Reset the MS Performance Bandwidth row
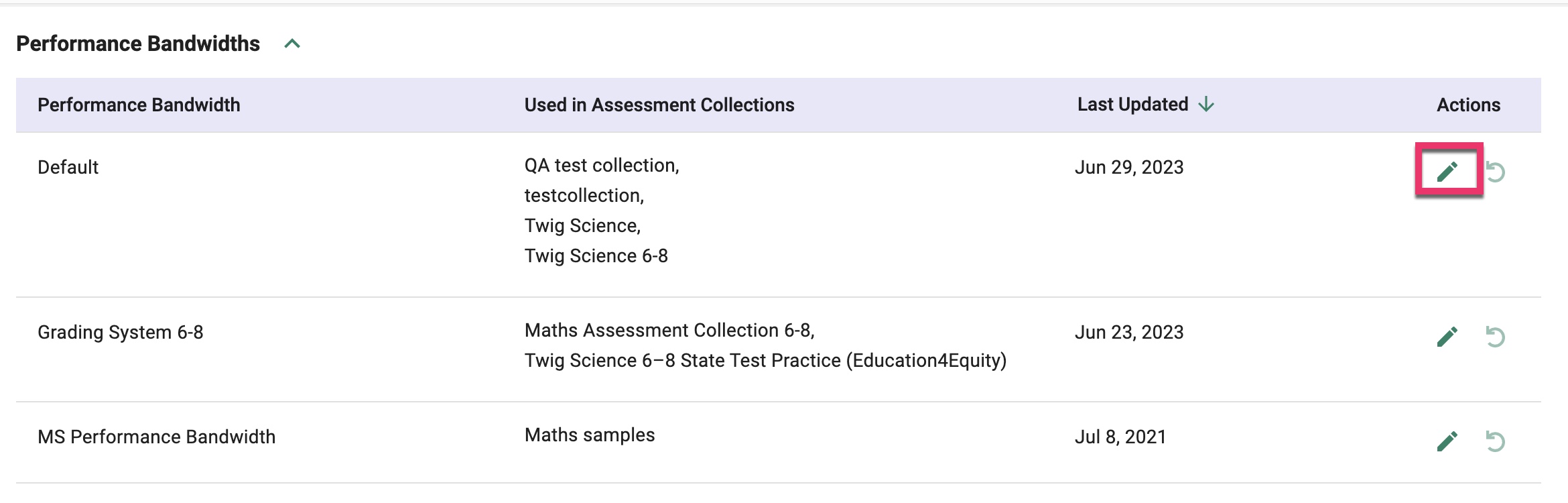Viewport: 1568px width, 503px height. (x=1496, y=441)
